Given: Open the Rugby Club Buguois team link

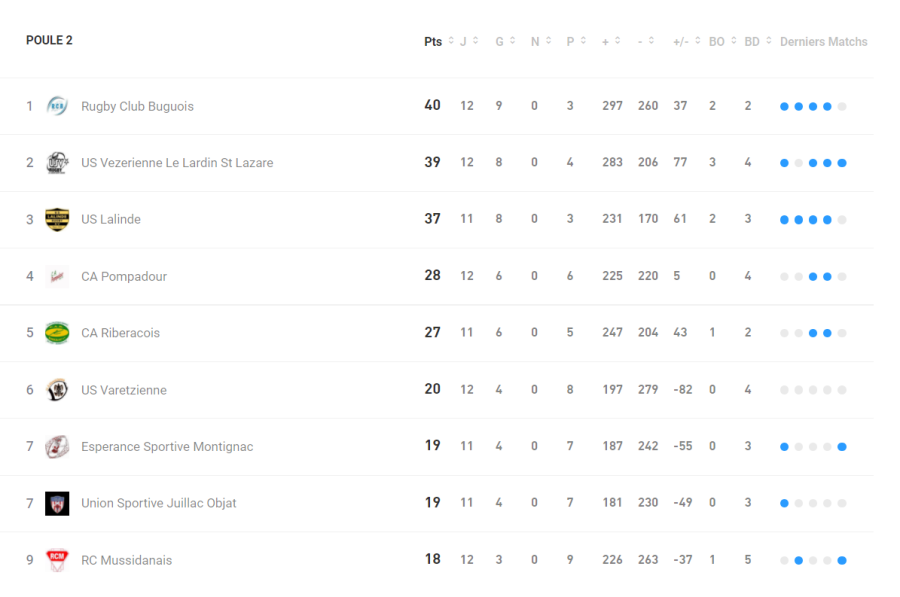Looking at the screenshot, I should (137, 106).
